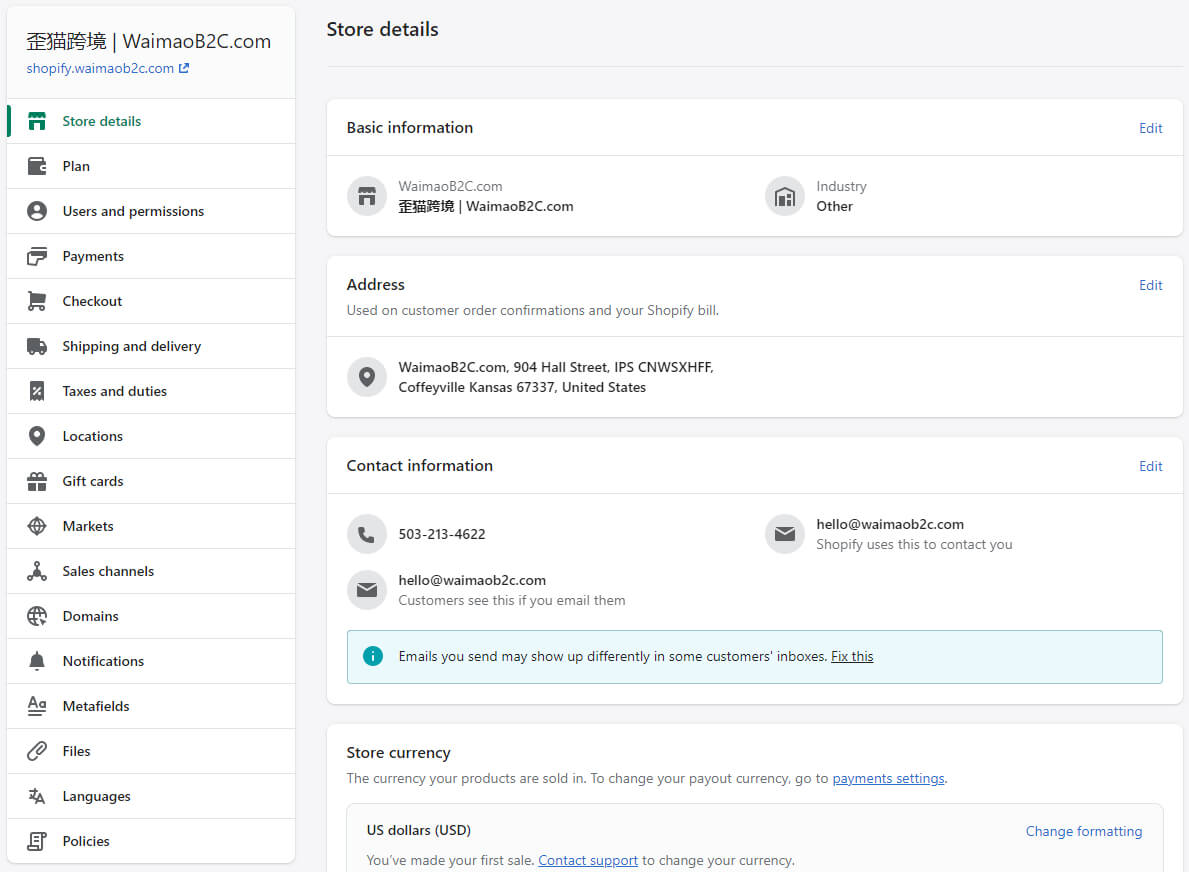Go to Users and permissions

(x=151, y=211)
